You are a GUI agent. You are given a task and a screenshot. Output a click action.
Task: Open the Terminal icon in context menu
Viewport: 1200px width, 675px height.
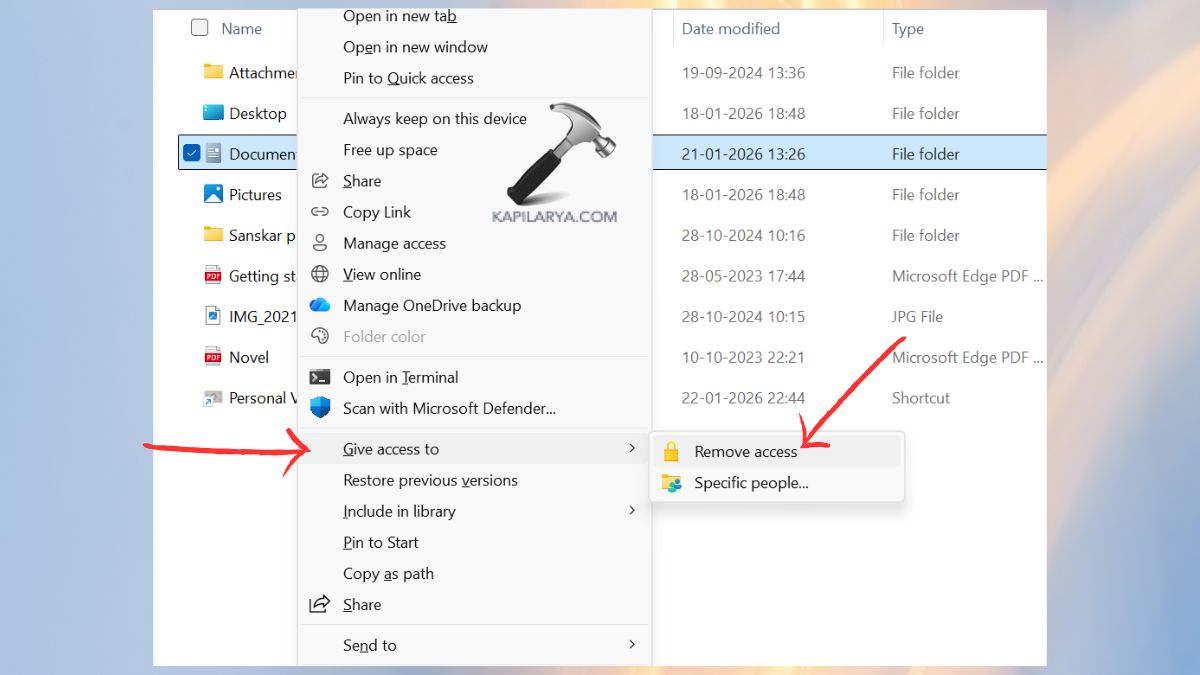click(320, 377)
